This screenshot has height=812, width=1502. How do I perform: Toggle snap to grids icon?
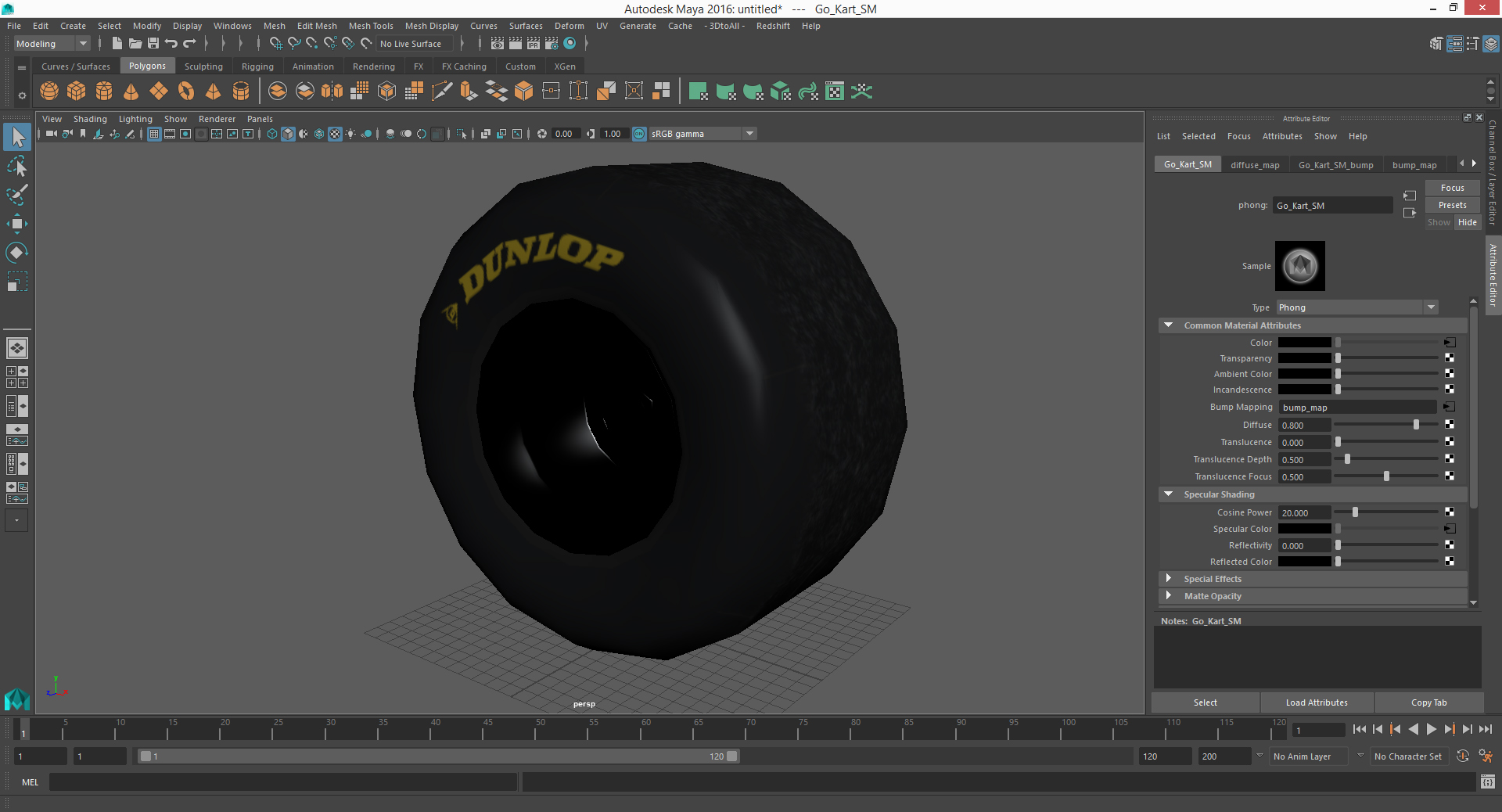point(276,44)
